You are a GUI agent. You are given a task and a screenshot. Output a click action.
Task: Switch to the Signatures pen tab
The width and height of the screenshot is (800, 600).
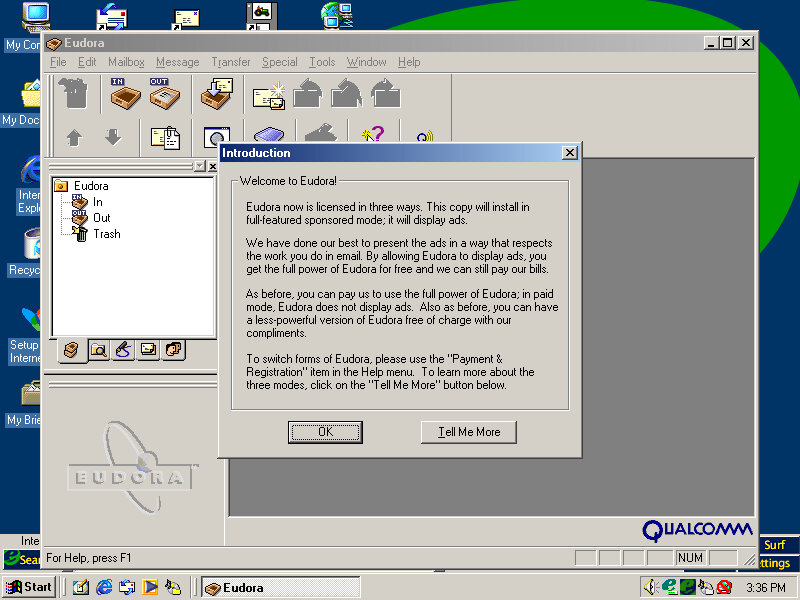click(x=123, y=350)
